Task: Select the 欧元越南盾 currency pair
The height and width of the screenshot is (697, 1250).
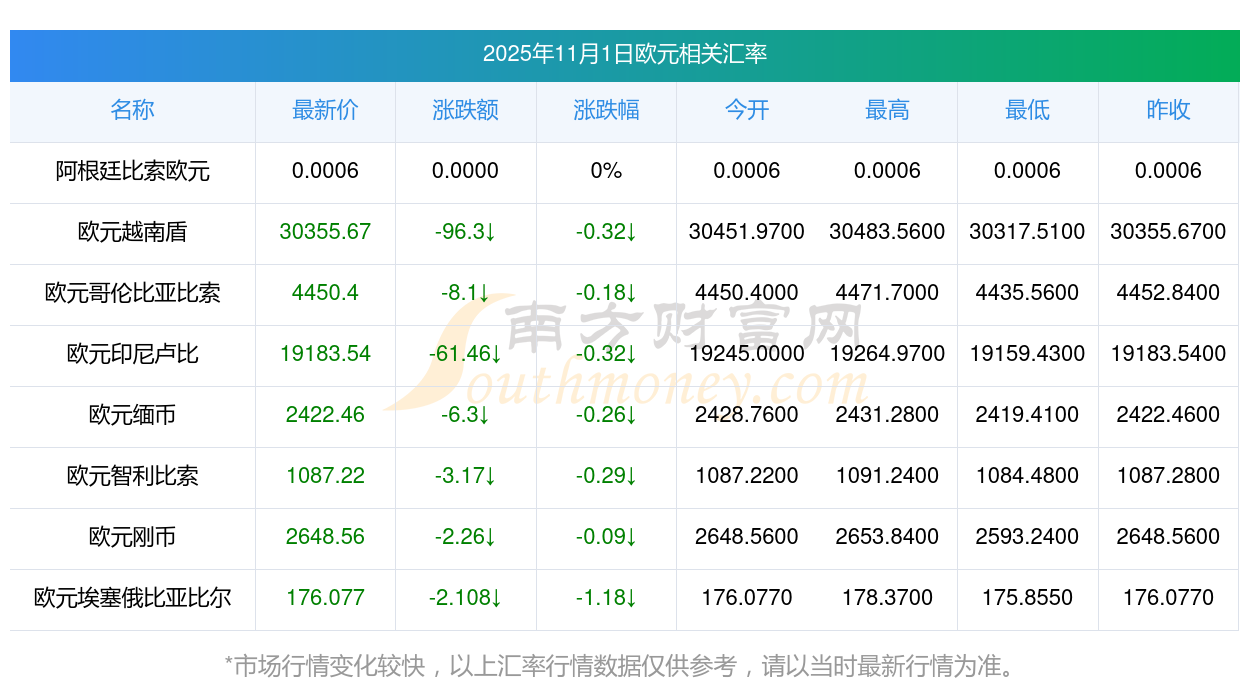Action: tap(132, 232)
